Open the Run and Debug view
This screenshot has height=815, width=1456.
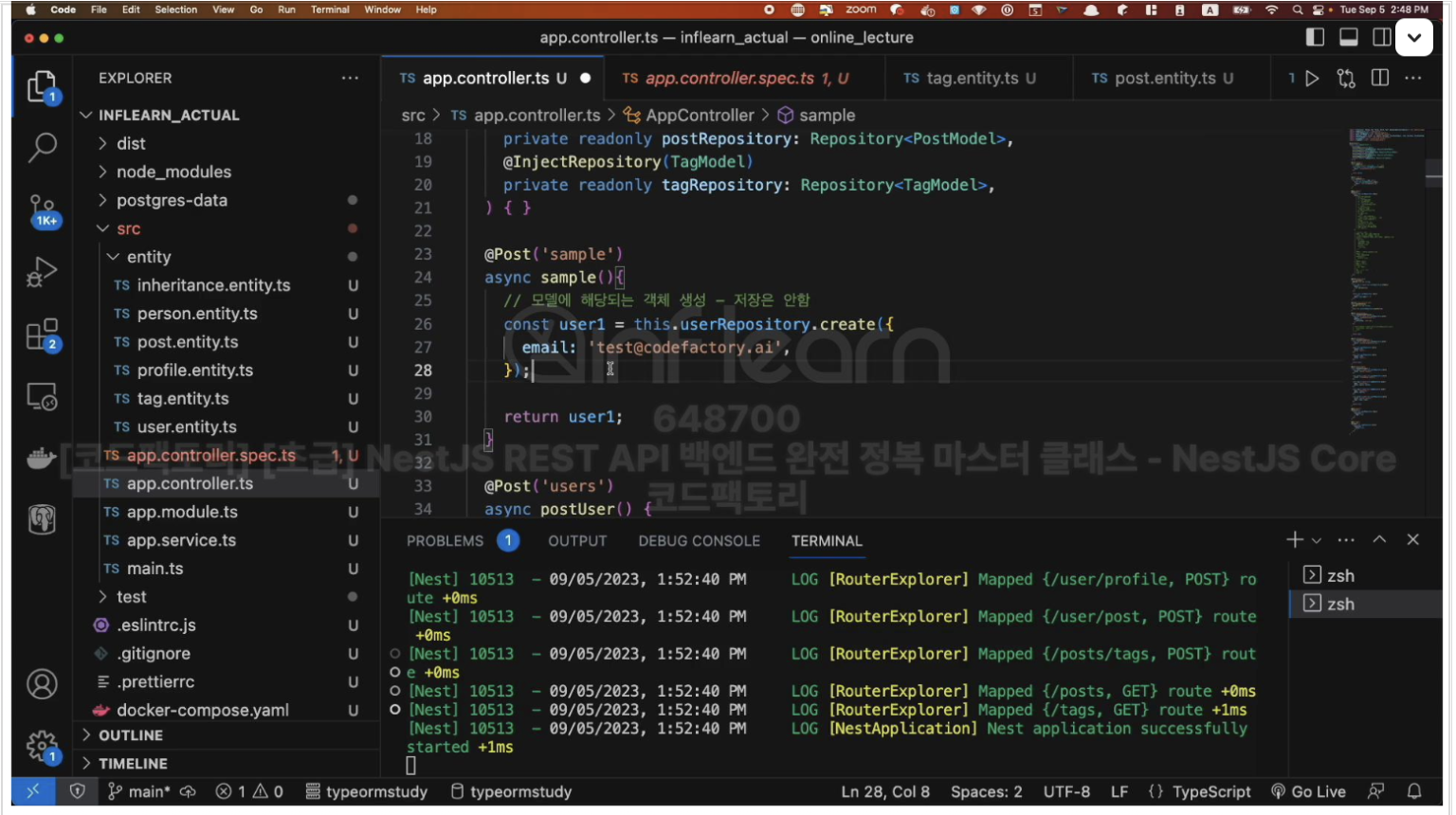tap(42, 273)
